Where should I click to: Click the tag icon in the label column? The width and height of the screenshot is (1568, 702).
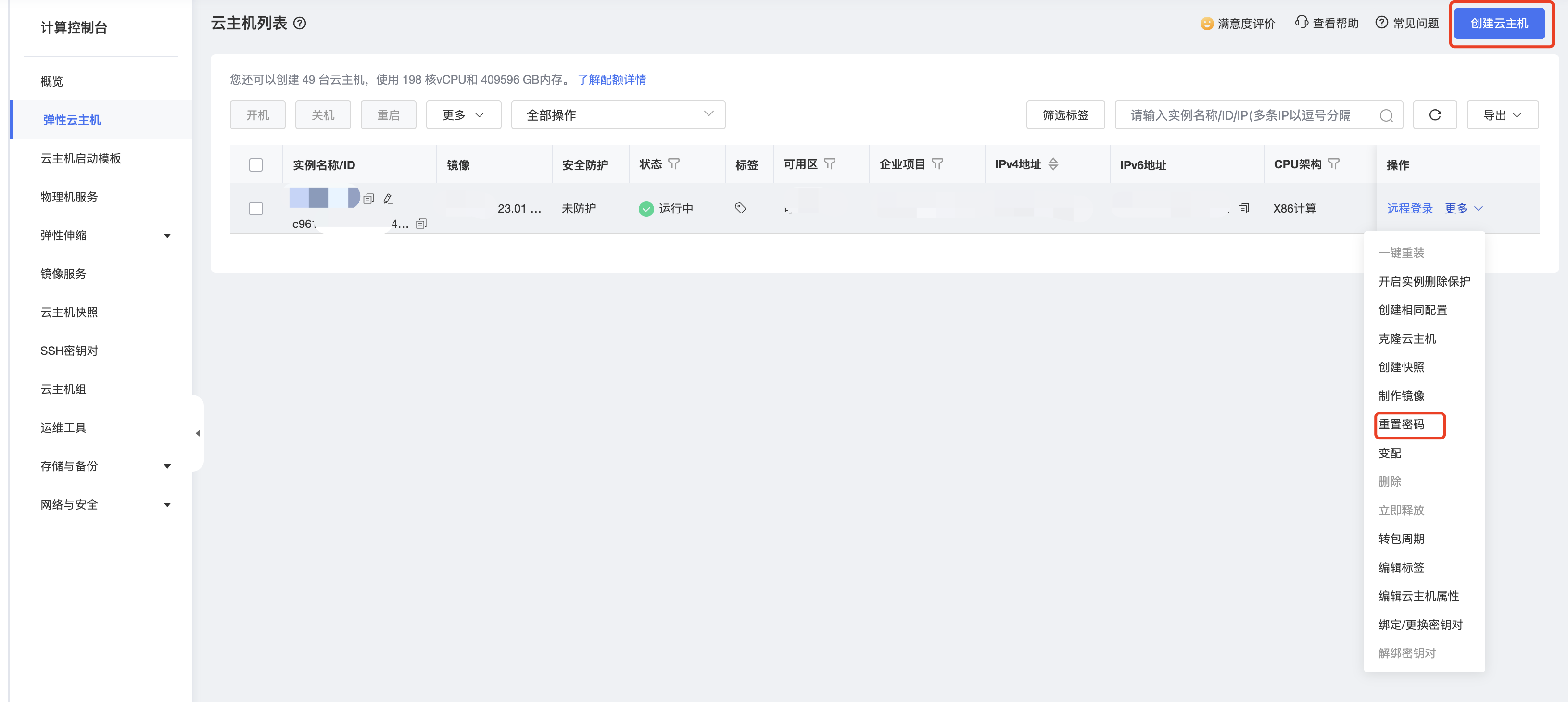pos(740,208)
